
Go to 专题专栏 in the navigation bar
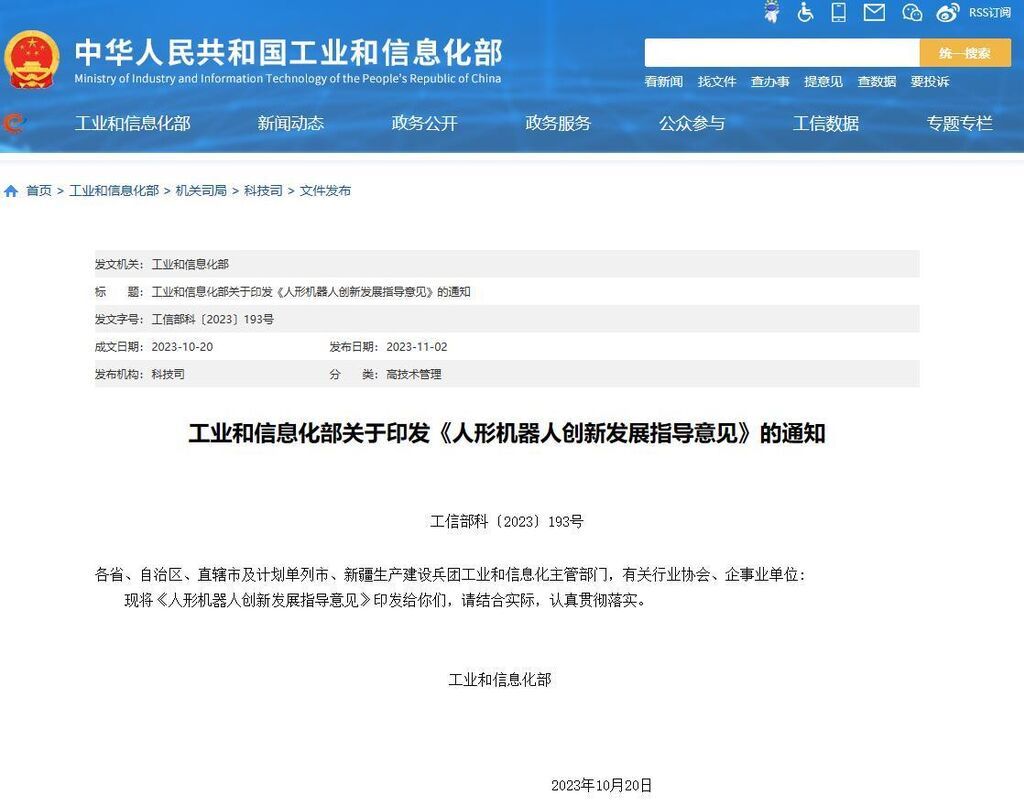pos(959,123)
